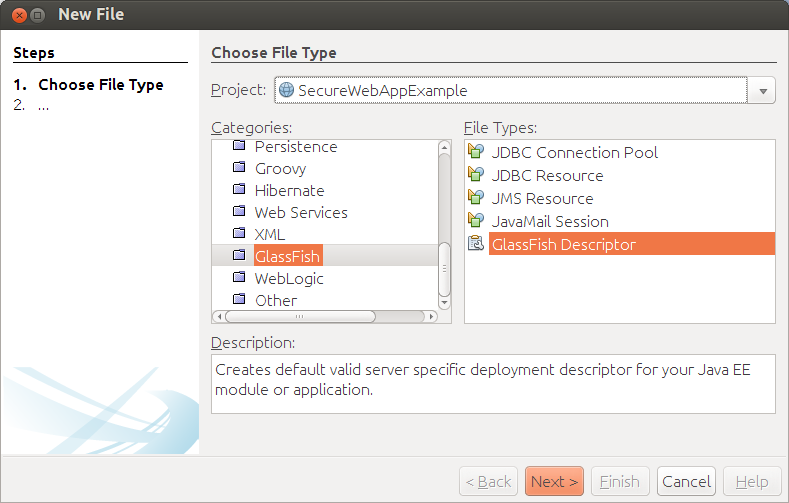Viewport: 789px width, 503px height.
Task: Click the GlassFish Descriptor file icon
Action: click(x=476, y=243)
